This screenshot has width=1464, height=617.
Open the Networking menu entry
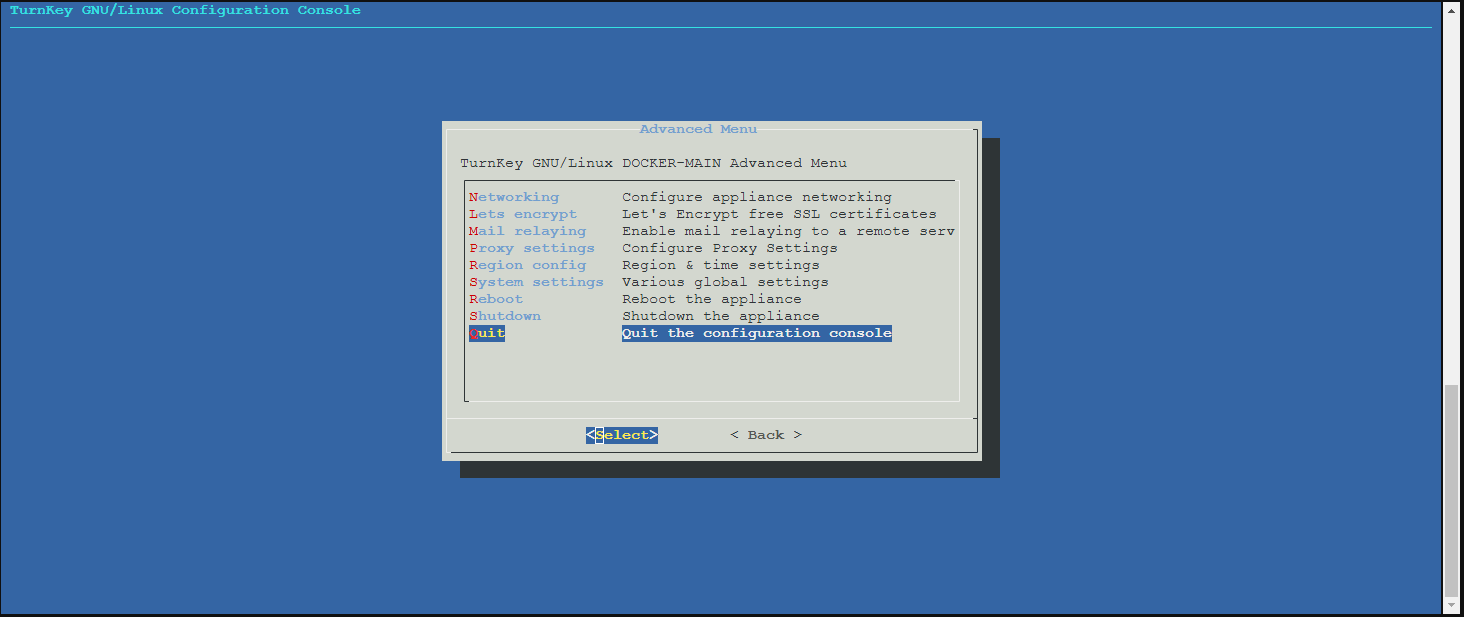click(514, 197)
